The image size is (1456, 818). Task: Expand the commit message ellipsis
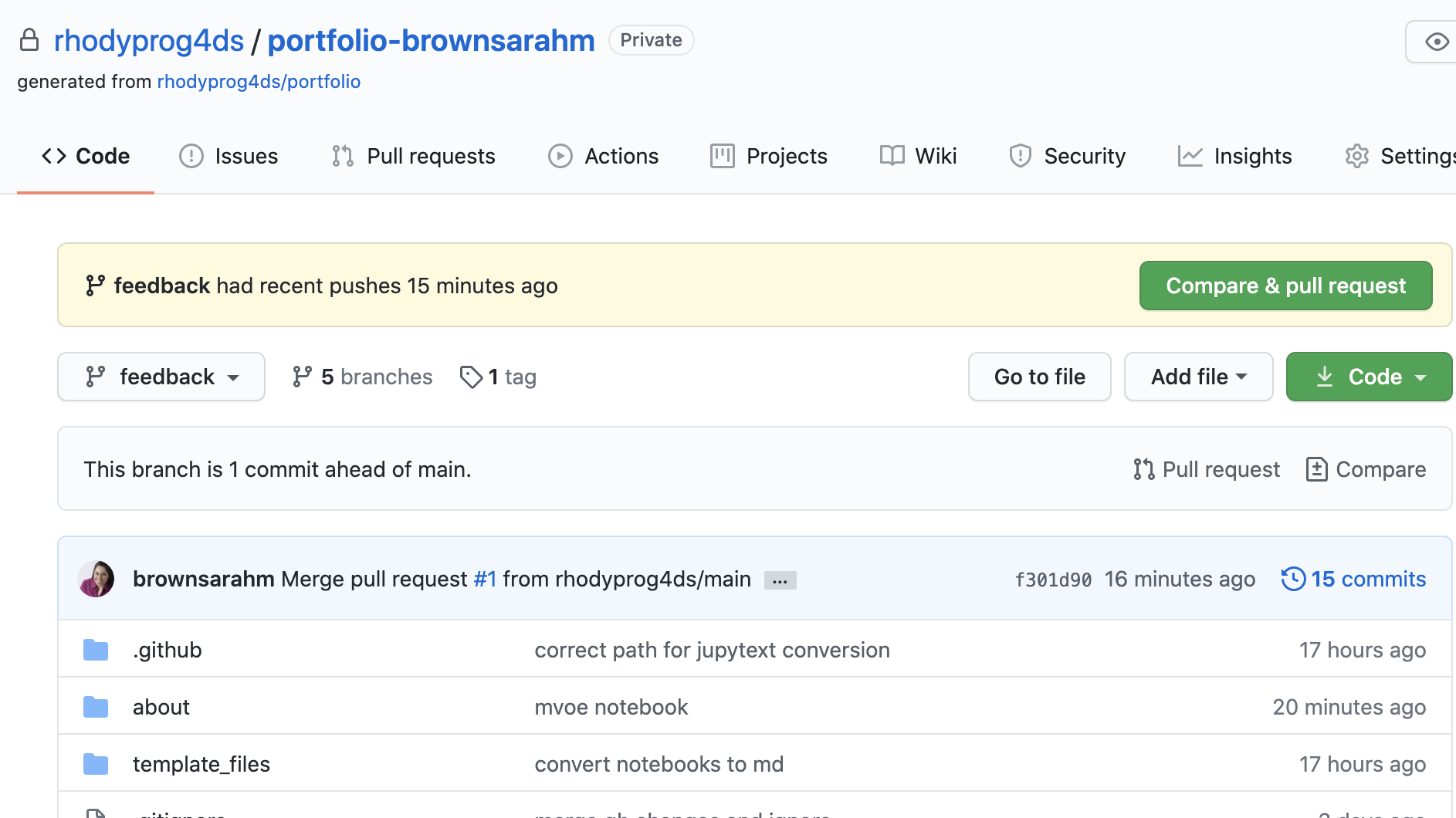(x=780, y=579)
